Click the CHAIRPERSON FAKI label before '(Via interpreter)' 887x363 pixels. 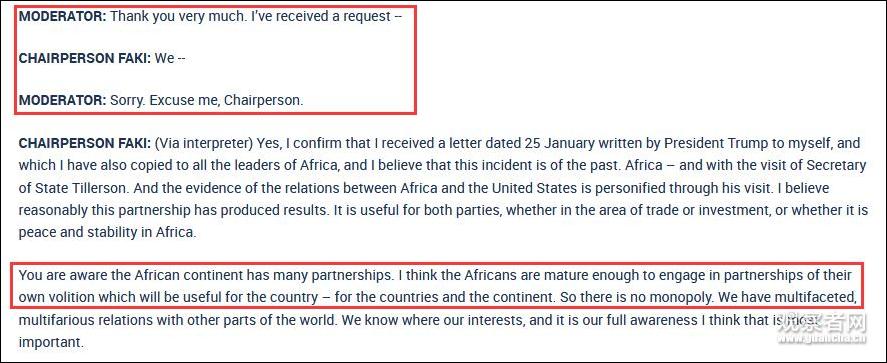pyautogui.click(x=85, y=143)
